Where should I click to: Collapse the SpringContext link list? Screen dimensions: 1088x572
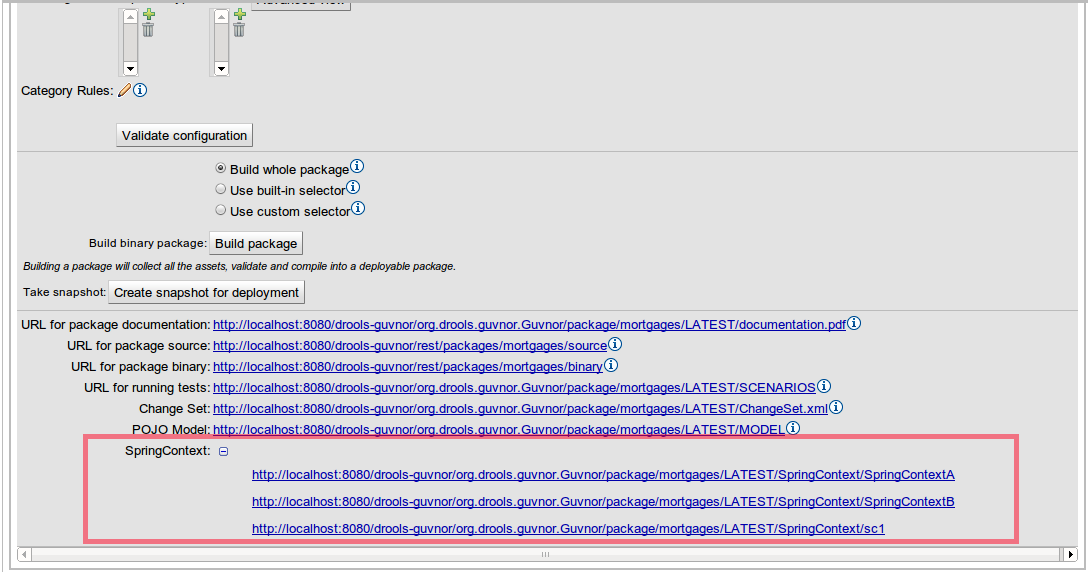point(224,452)
